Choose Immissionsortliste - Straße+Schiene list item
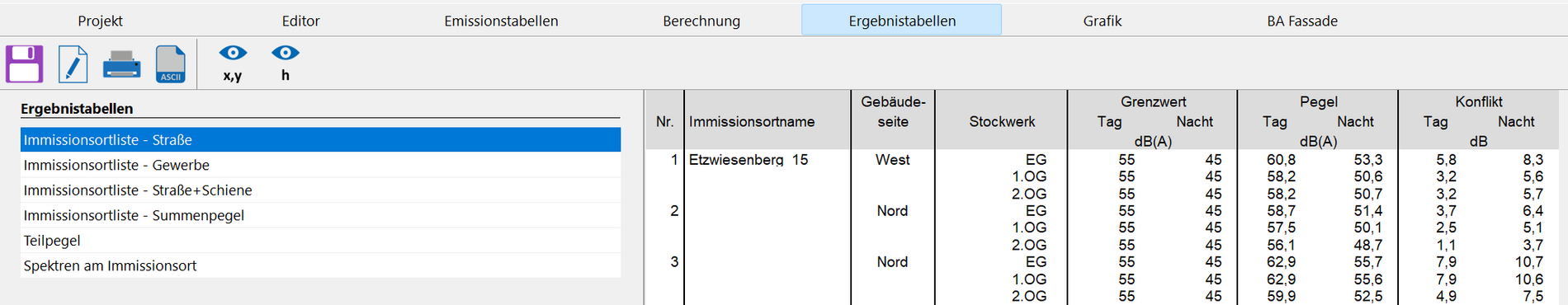1568x305 pixels. (x=320, y=190)
